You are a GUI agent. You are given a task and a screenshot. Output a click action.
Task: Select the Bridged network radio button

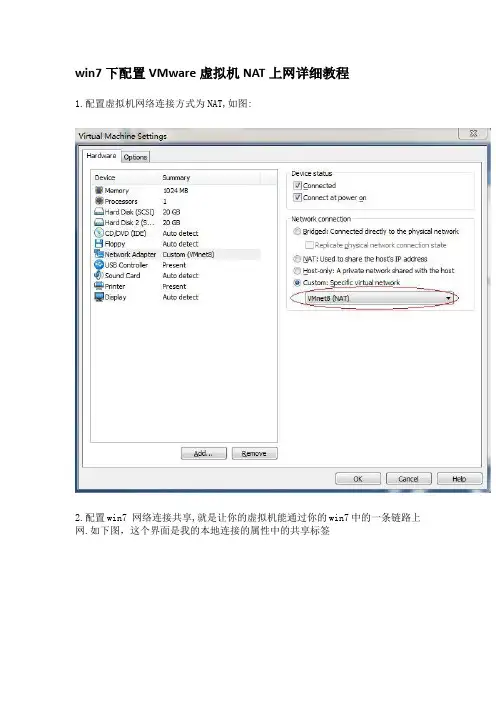[x=297, y=231]
